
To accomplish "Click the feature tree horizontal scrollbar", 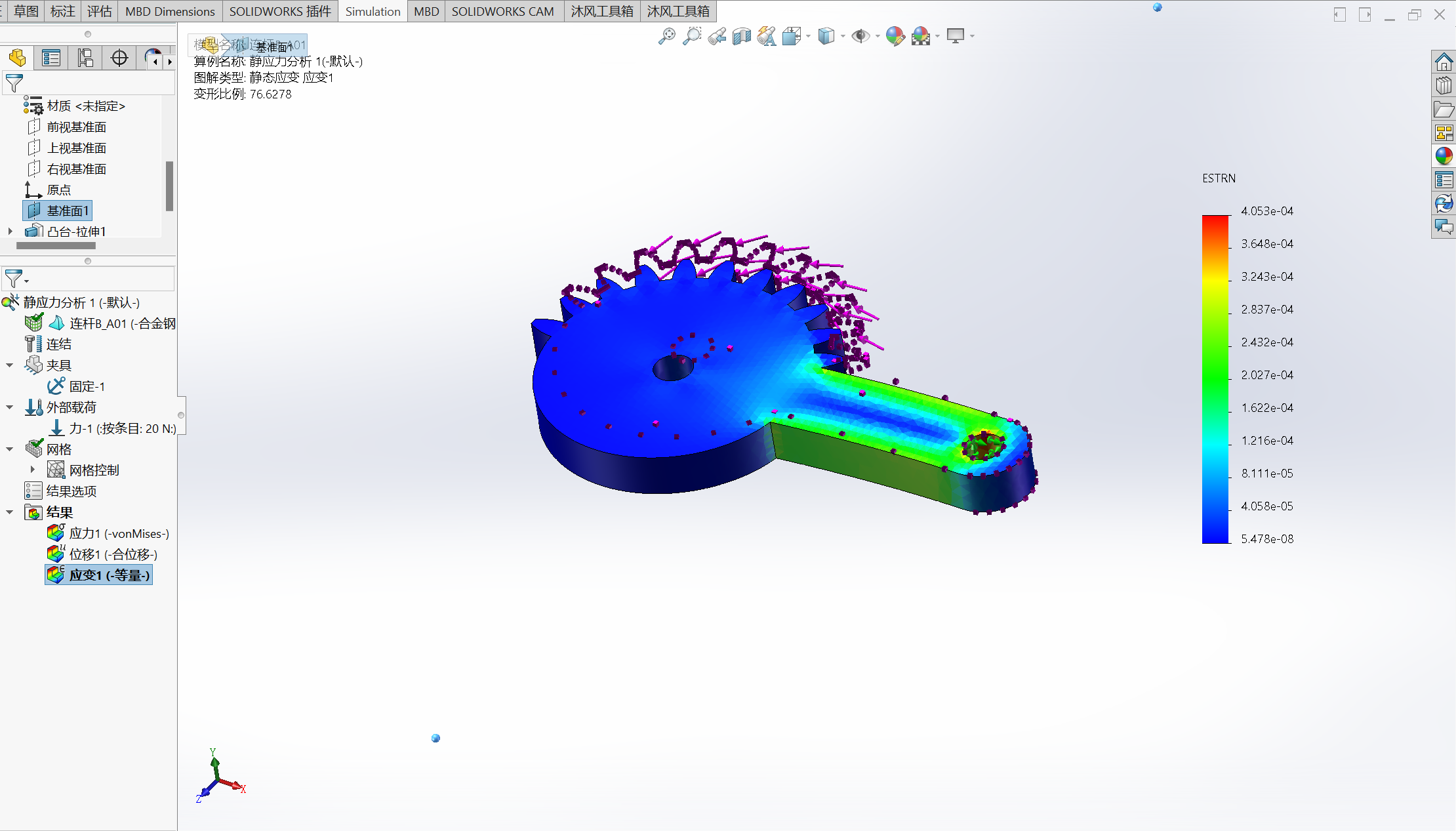I will click(56, 245).
